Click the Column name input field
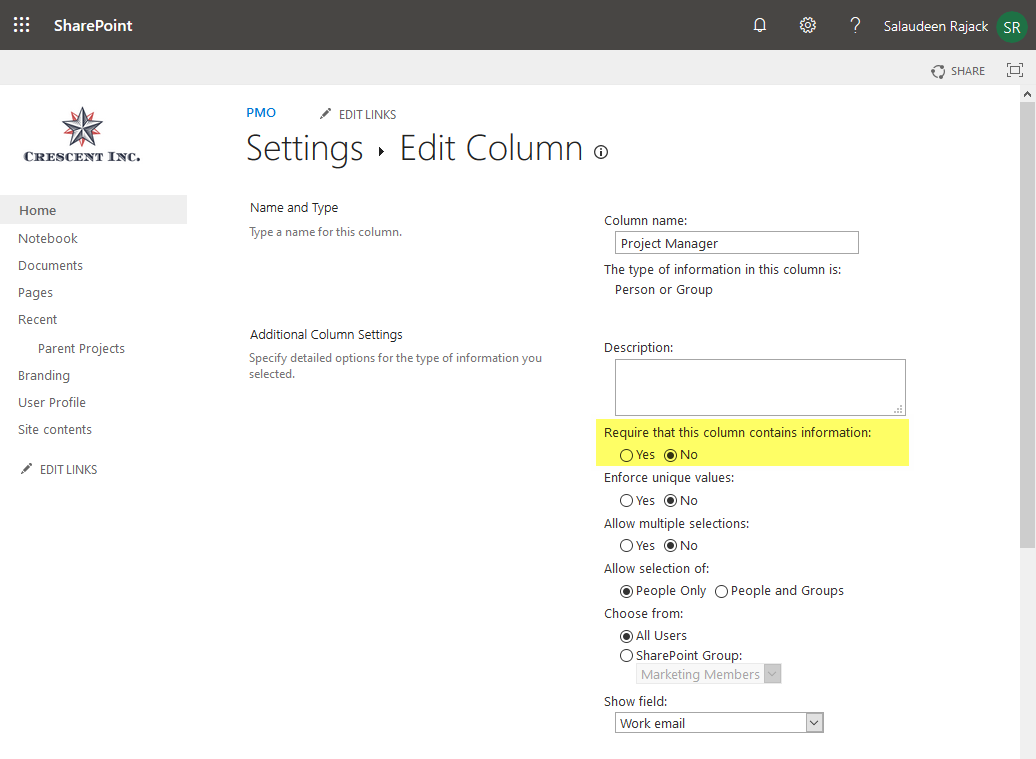 736,242
